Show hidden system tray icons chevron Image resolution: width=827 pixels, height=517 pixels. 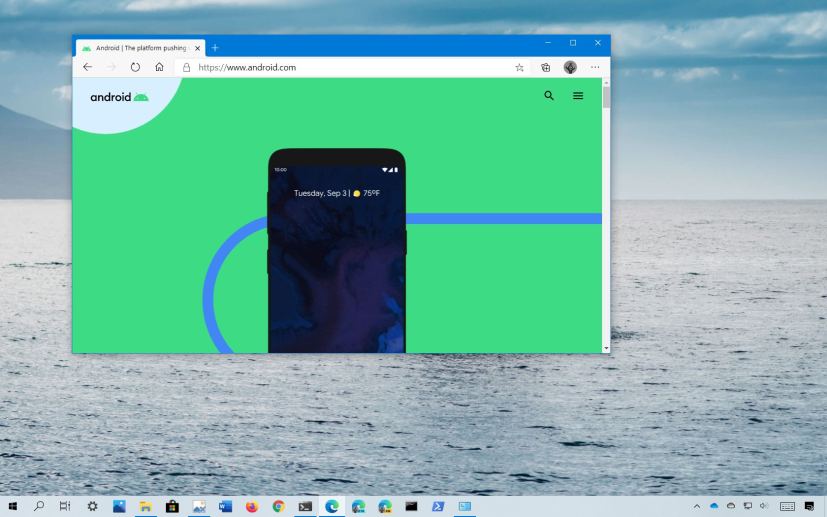pos(697,506)
